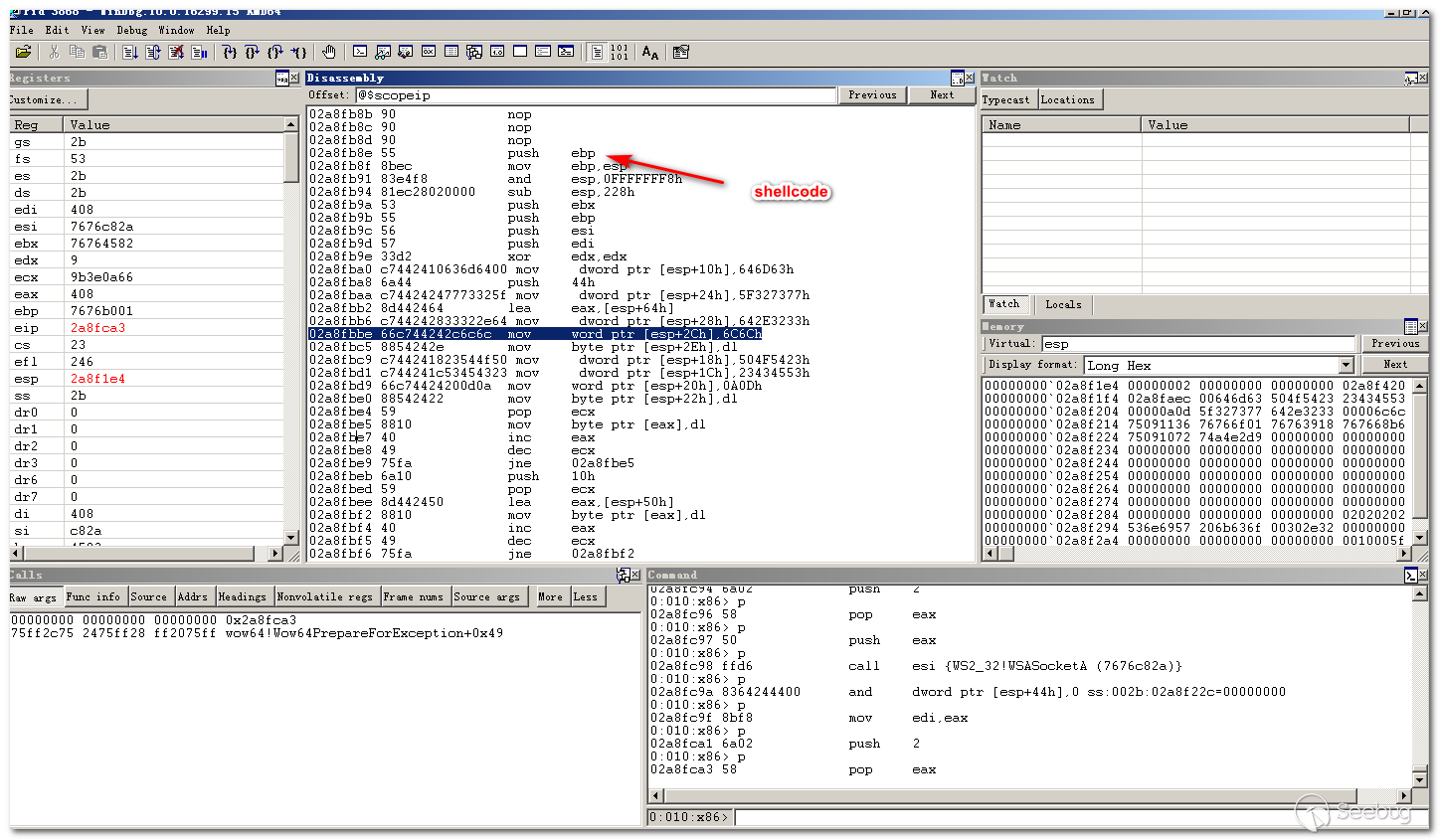
Task: Click Previous button in Memory panel
Action: [1394, 343]
